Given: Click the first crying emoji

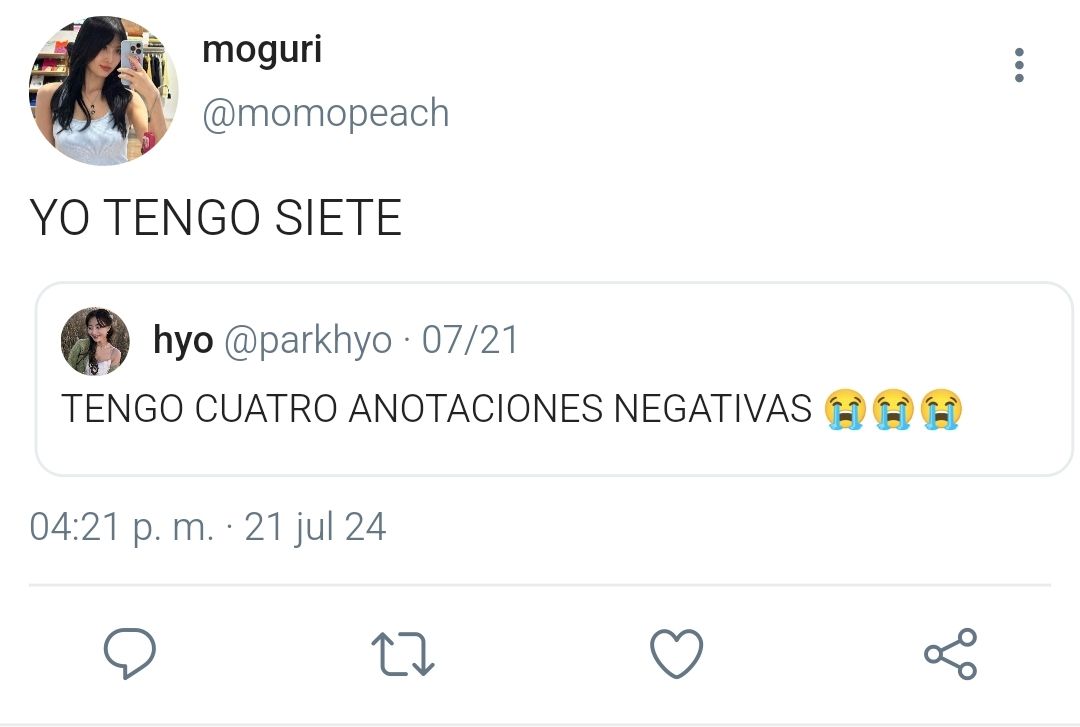Looking at the screenshot, I should coord(845,409).
